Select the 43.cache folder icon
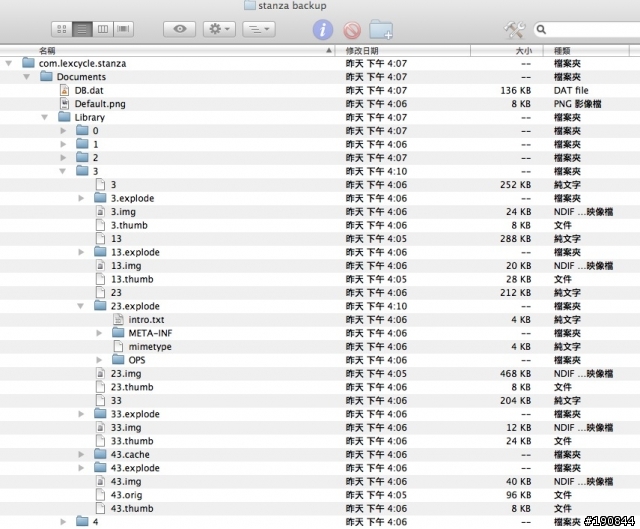The width and height of the screenshot is (640, 529). (100, 453)
